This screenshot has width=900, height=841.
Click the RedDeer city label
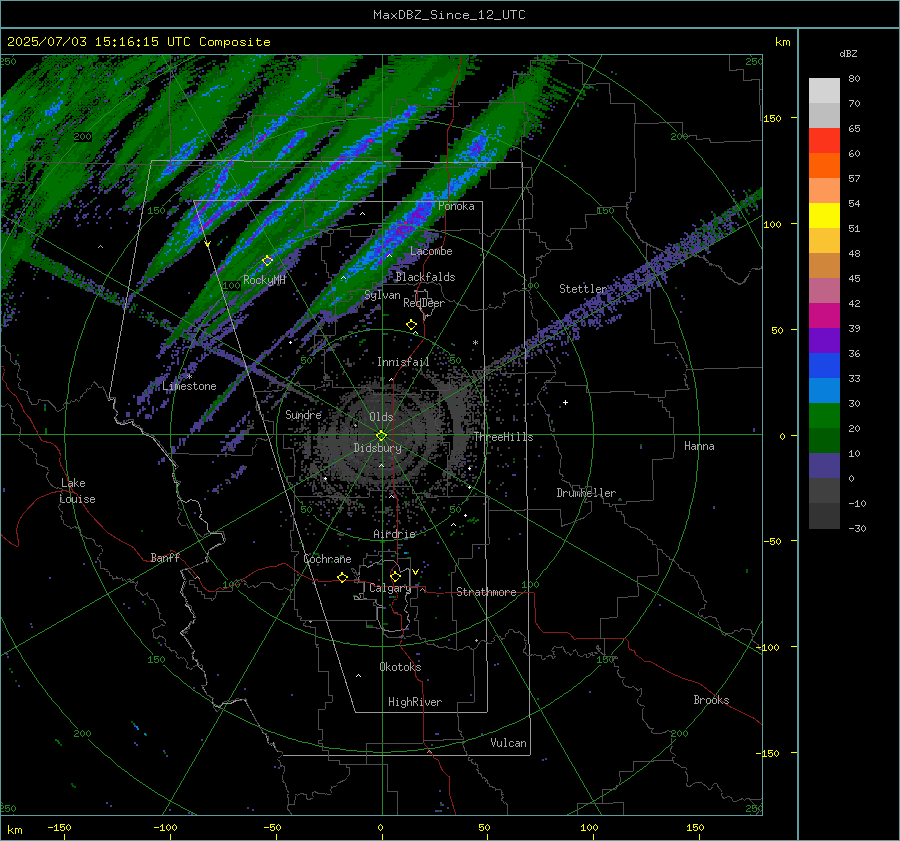pos(424,303)
